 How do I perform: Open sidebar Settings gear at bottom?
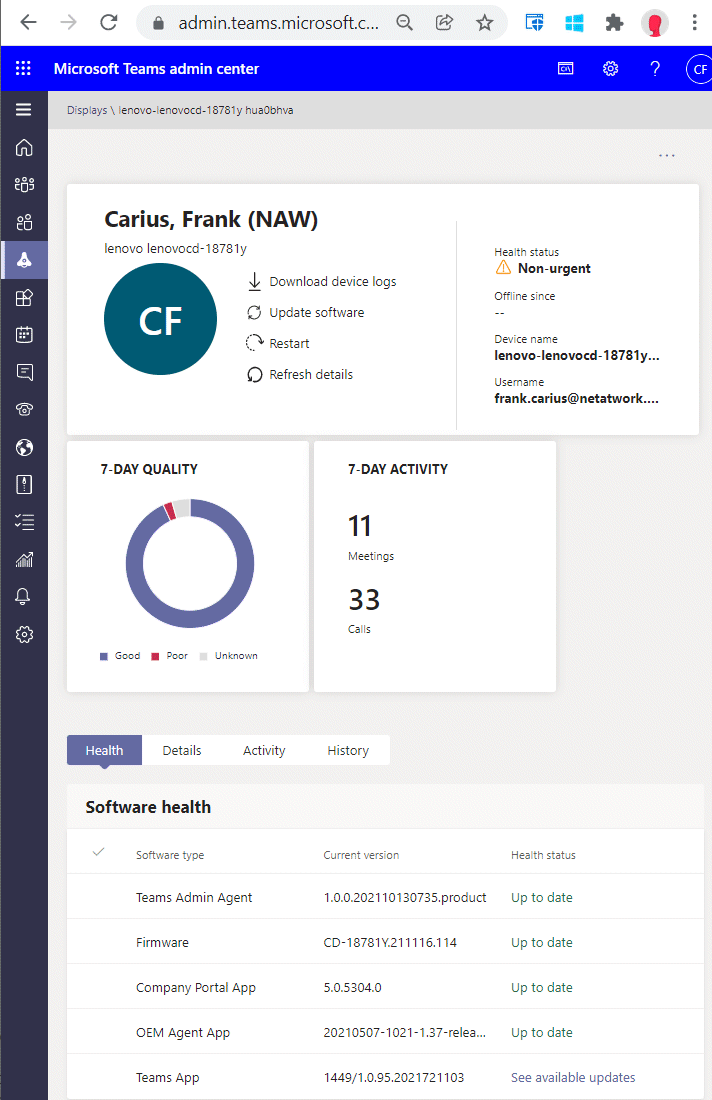pos(24,635)
